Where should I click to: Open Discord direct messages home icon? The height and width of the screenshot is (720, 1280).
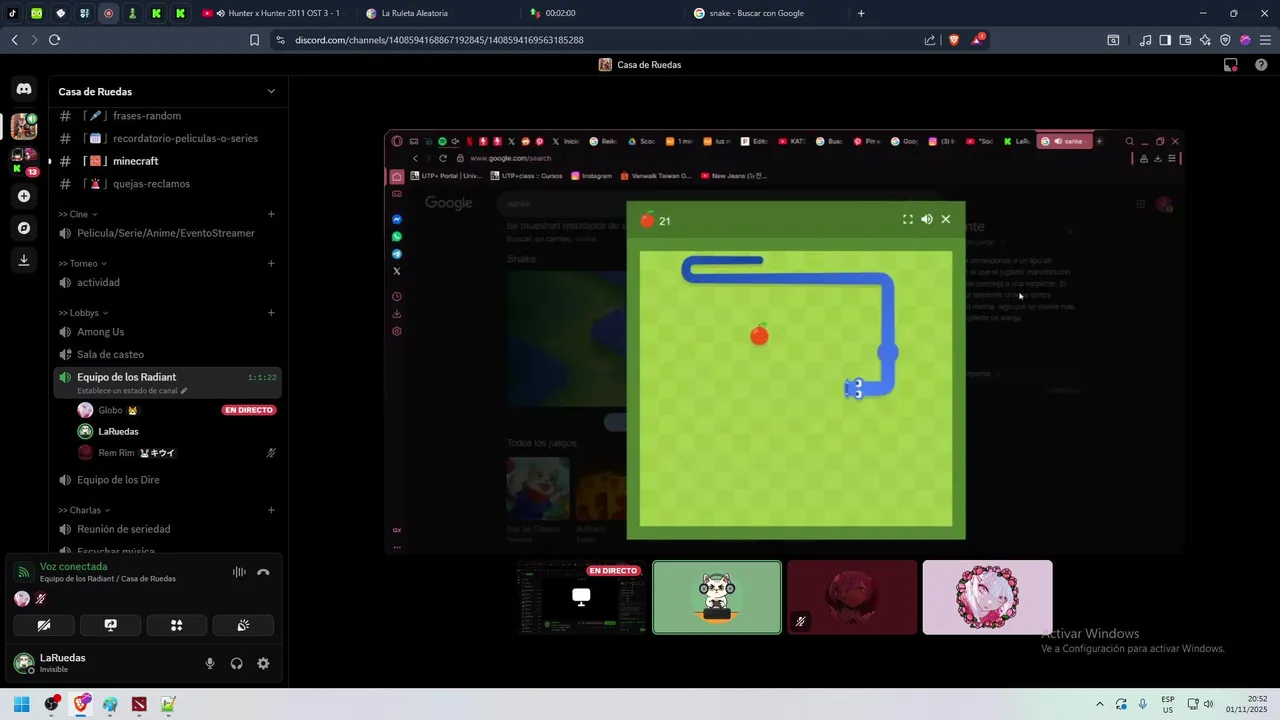[x=24, y=89]
